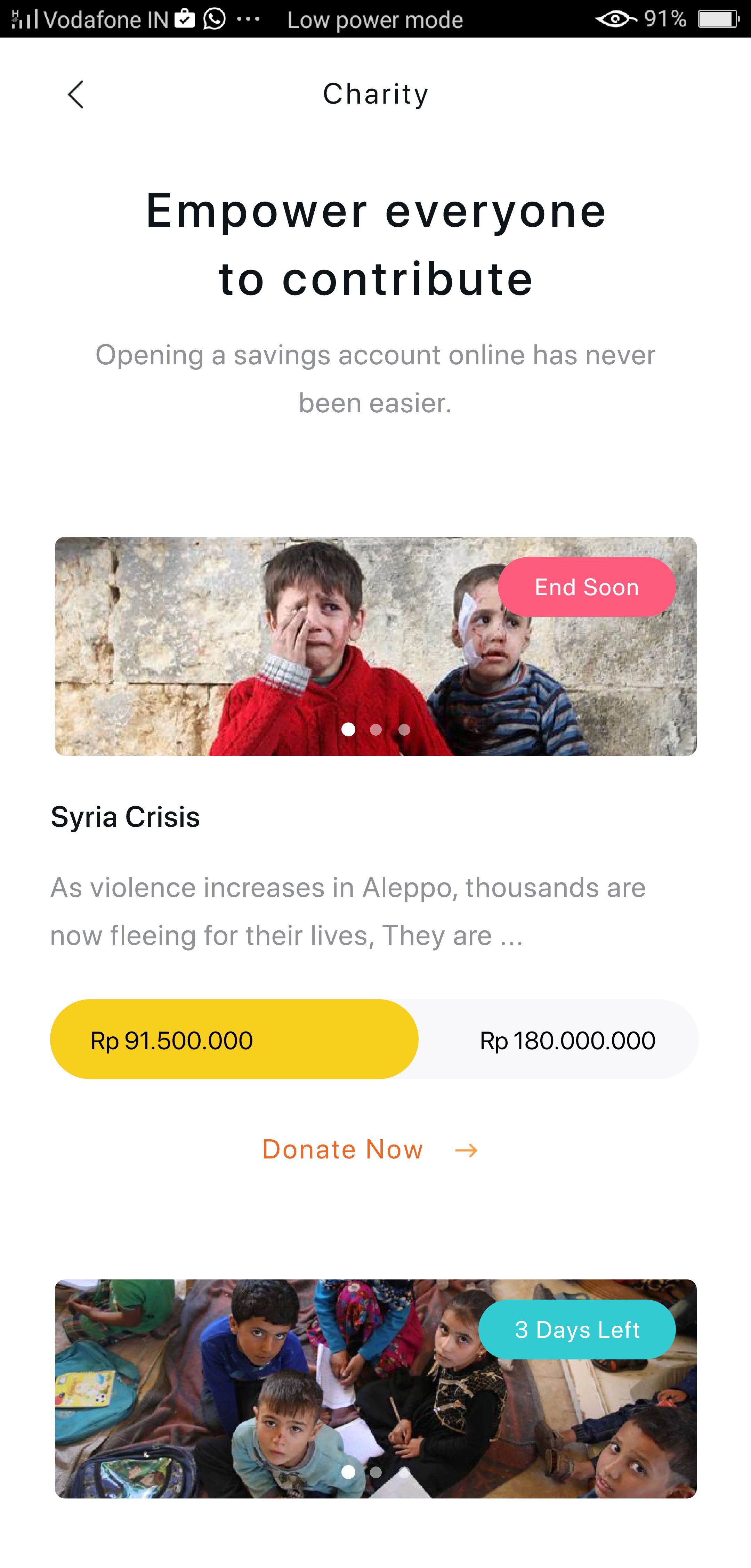Select second dot of Syria image carousel
The width and height of the screenshot is (751, 1568).
pyautogui.click(x=376, y=729)
